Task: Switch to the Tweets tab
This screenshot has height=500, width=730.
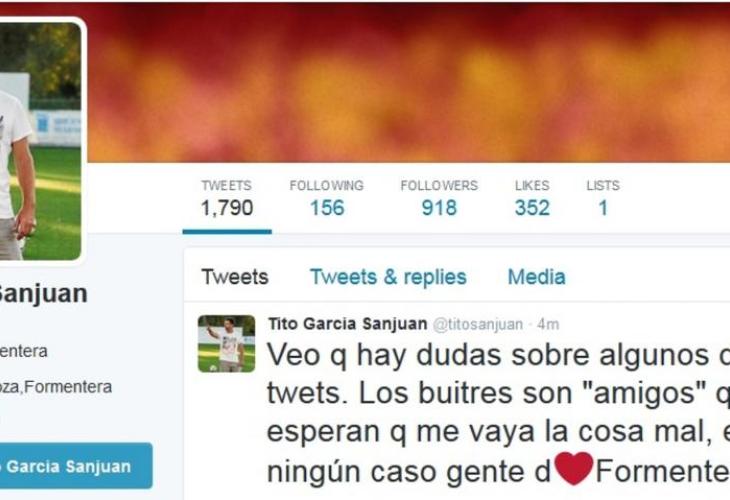Action: point(235,277)
